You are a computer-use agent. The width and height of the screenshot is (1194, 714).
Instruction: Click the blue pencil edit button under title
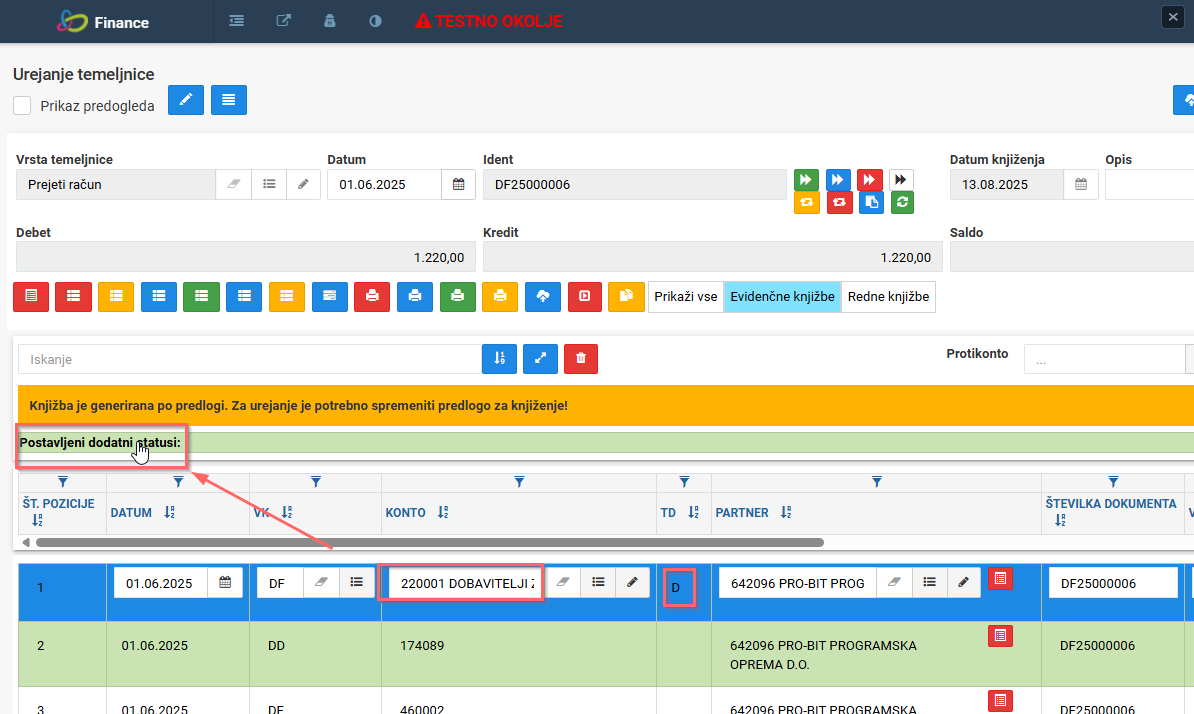(x=186, y=100)
